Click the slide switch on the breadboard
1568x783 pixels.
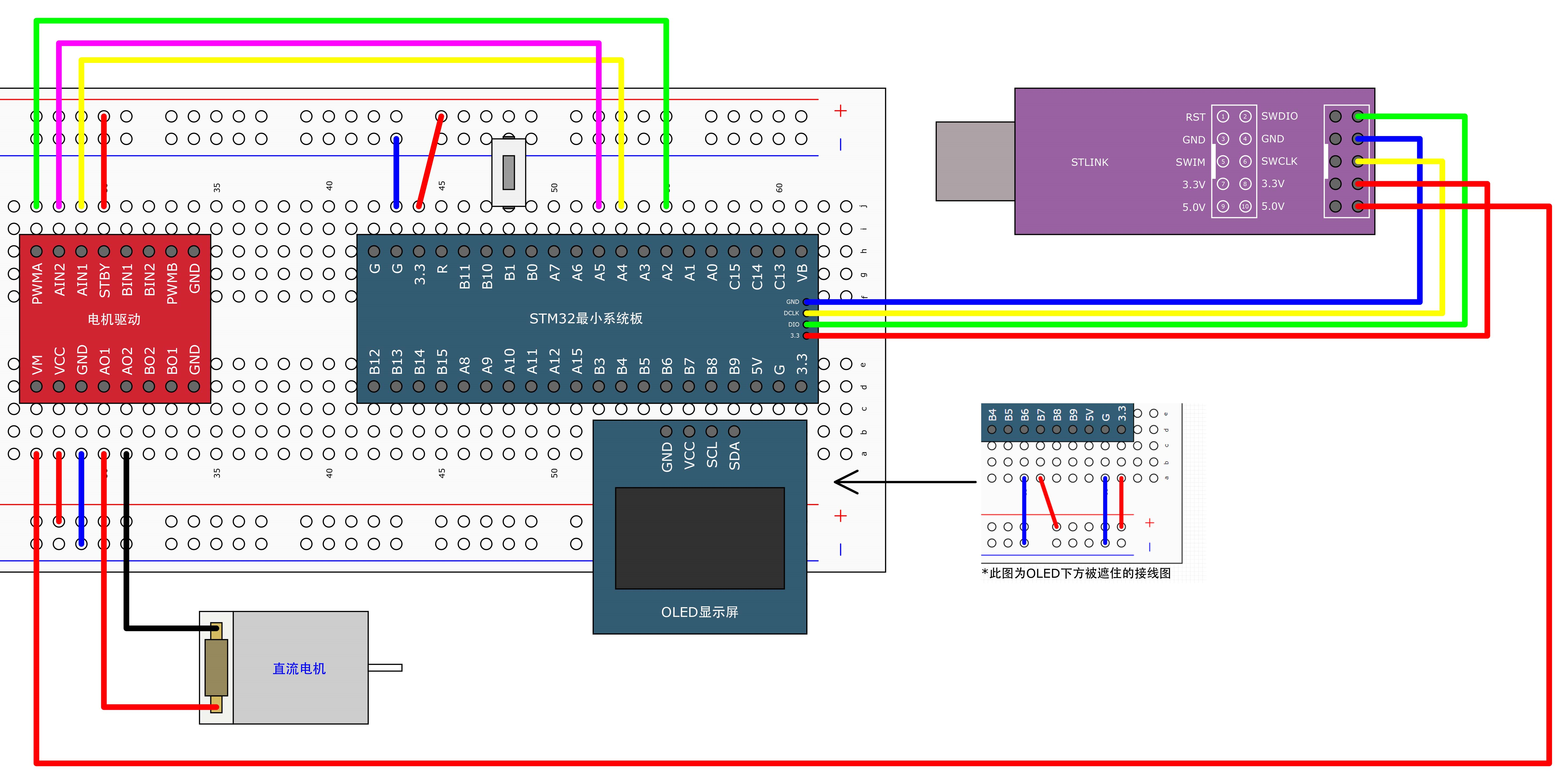click(509, 172)
